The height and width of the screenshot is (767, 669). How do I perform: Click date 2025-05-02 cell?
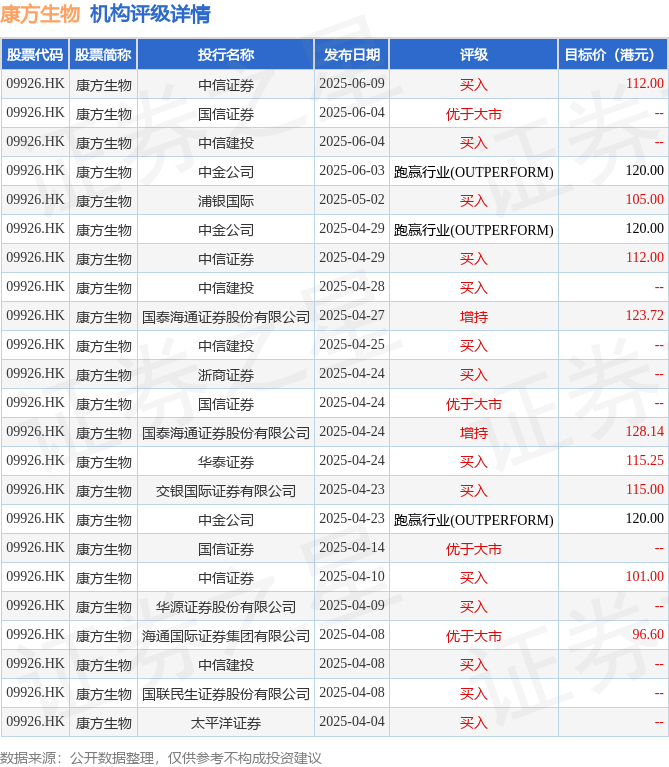[352, 200]
